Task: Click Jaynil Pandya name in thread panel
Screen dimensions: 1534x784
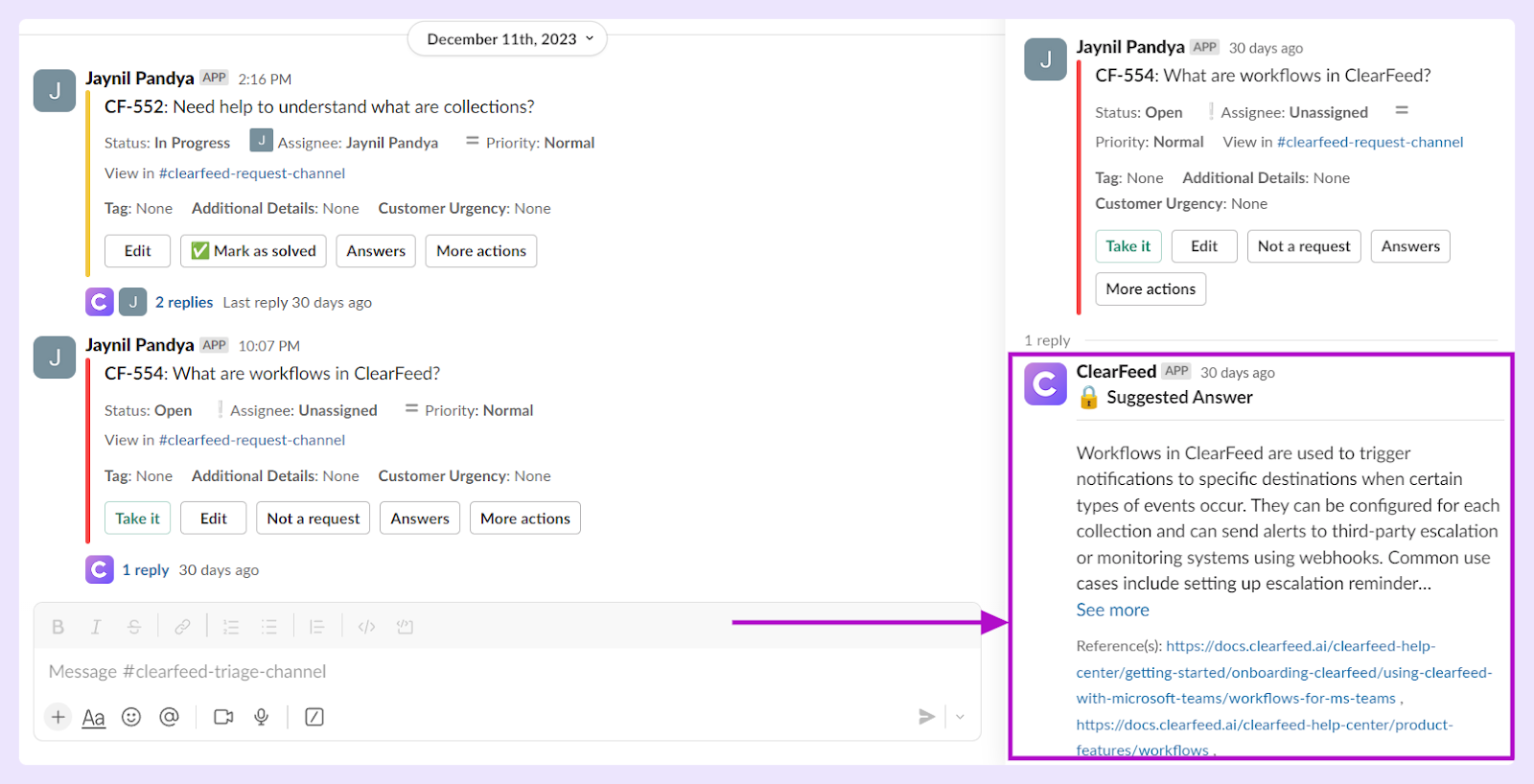Action: [1130, 46]
